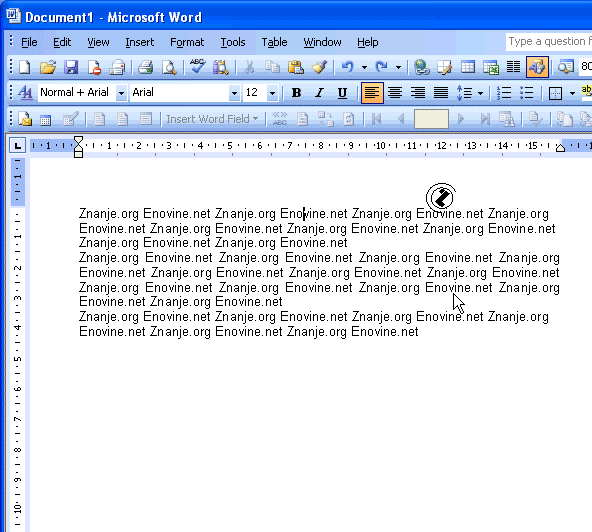This screenshot has height=532, width=592.
Task: Create a new blank document
Action: point(25,68)
